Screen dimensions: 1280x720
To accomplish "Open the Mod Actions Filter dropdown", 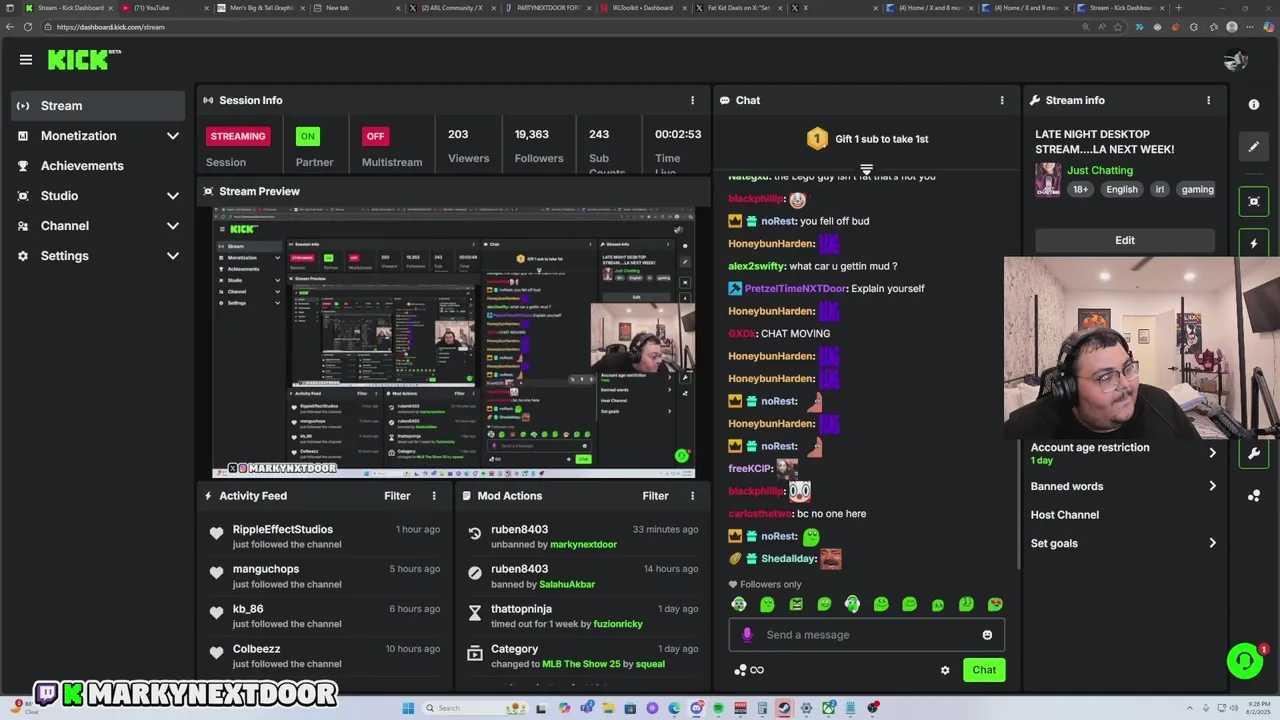I will [655, 496].
